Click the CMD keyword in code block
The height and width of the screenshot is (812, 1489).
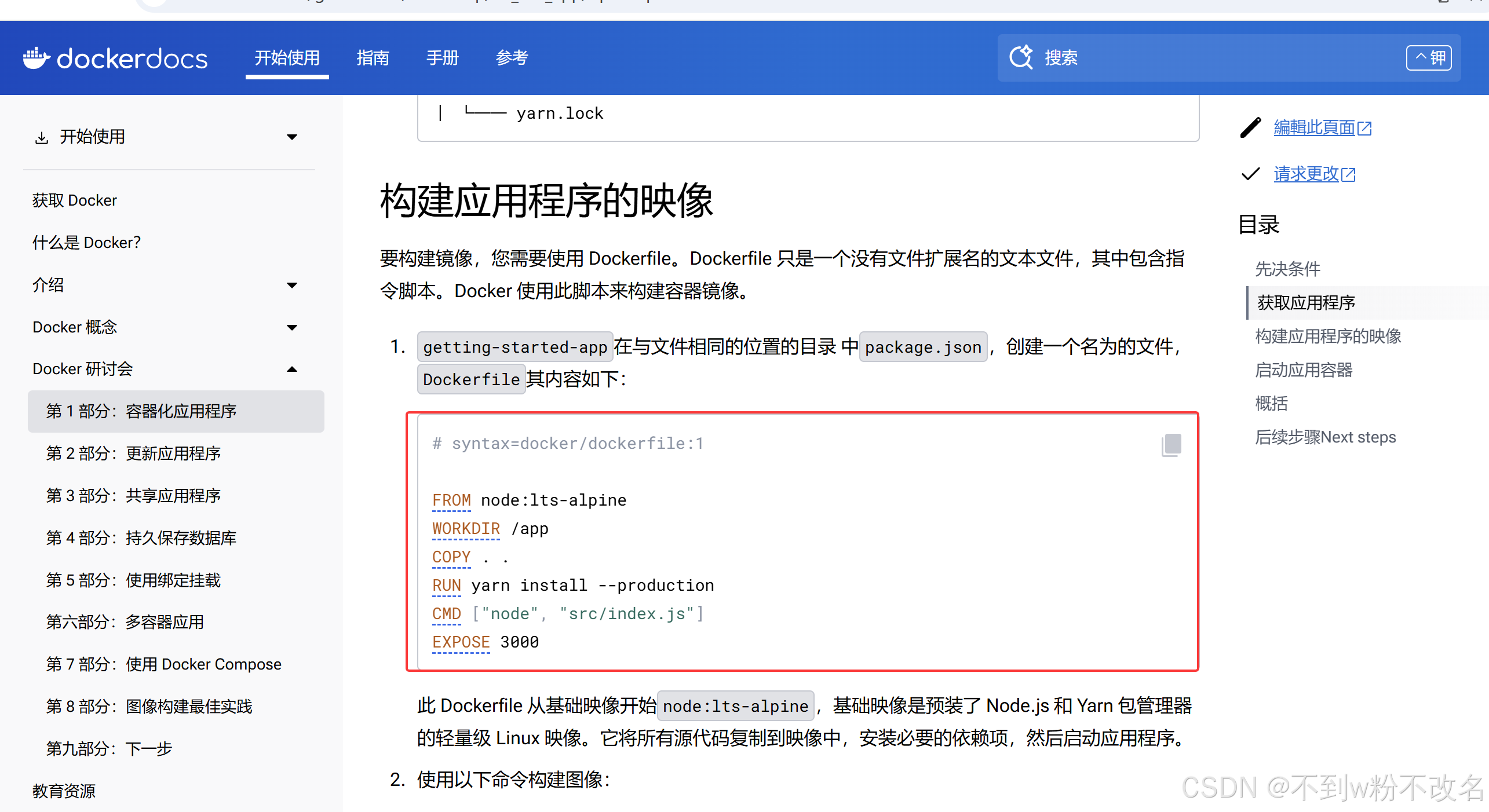(447, 614)
